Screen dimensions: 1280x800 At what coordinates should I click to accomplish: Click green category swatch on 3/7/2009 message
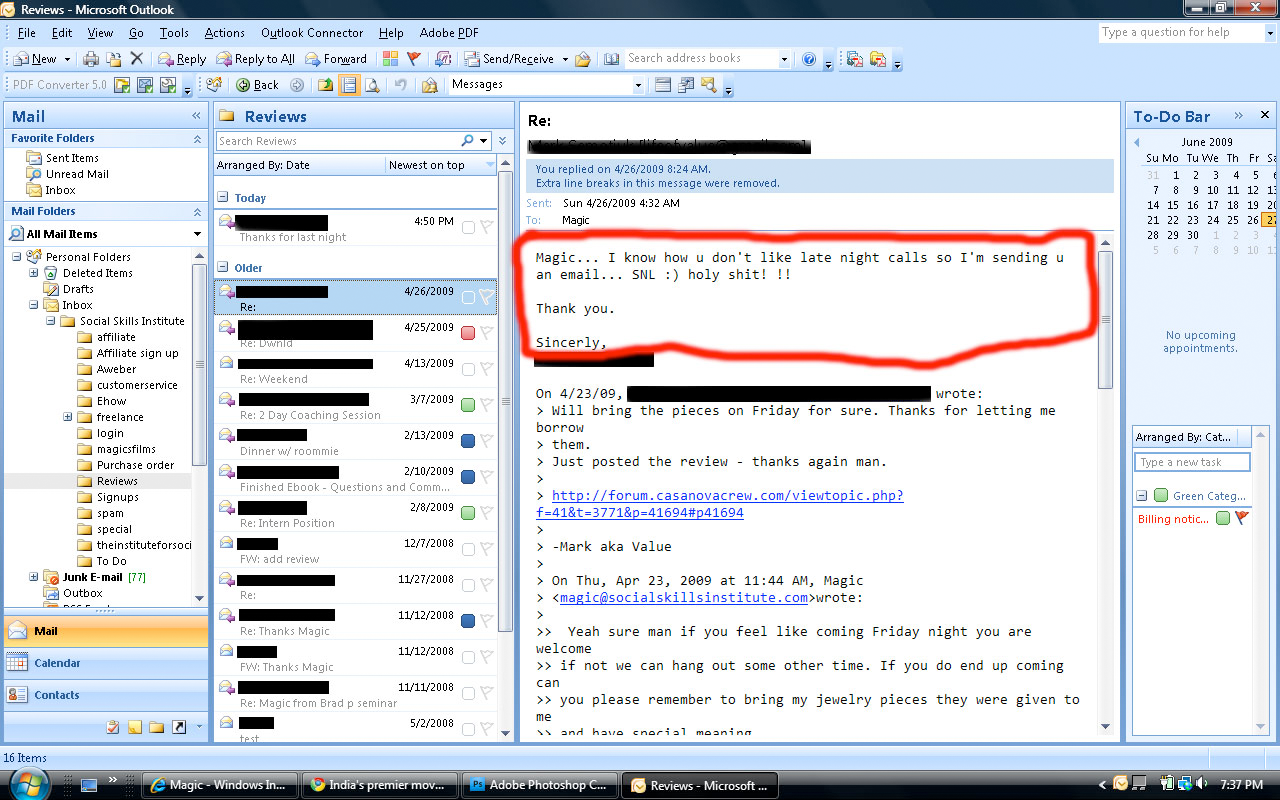point(468,405)
